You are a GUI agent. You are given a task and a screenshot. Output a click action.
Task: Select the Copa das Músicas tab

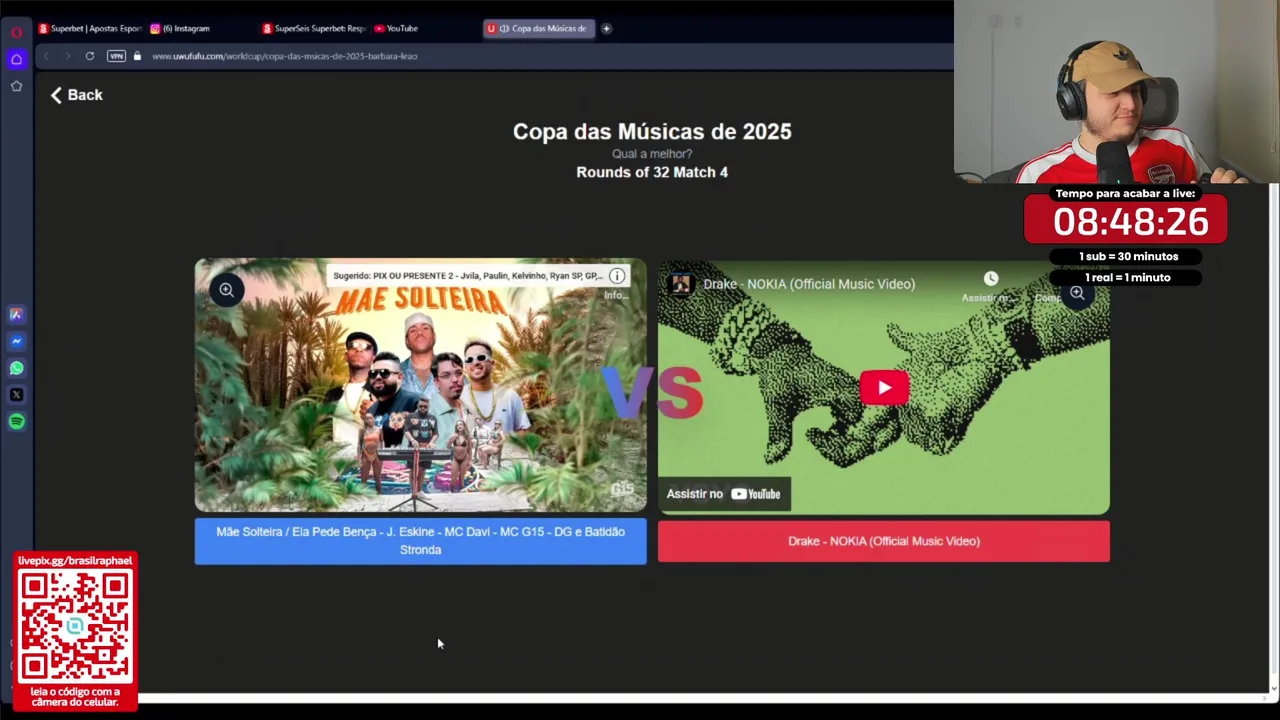pyautogui.click(x=539, y=28)
